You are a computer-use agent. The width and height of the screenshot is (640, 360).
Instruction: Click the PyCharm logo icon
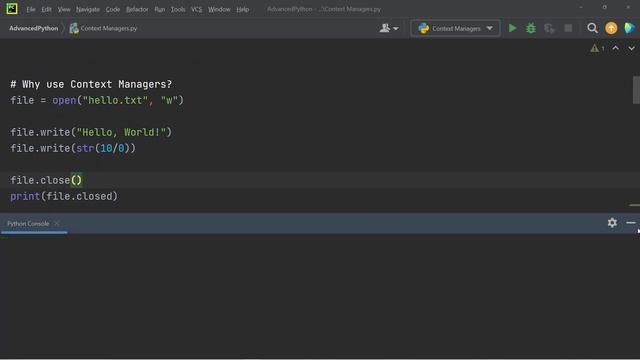point(12,9)
